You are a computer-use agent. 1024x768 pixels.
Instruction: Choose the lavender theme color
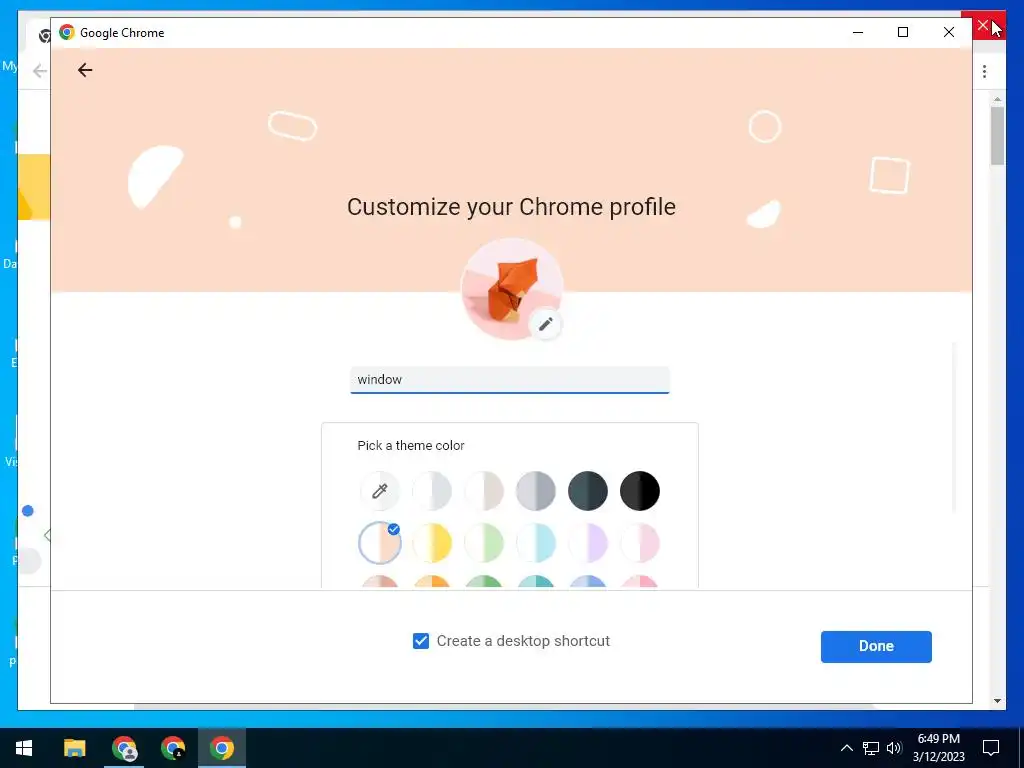point(588,543)
